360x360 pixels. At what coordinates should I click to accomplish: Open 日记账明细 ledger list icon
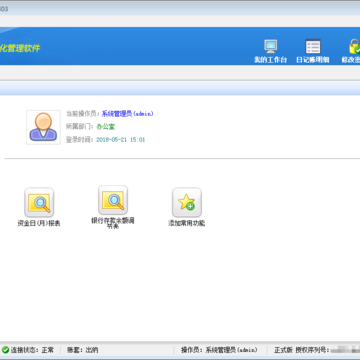click(313, 46)
